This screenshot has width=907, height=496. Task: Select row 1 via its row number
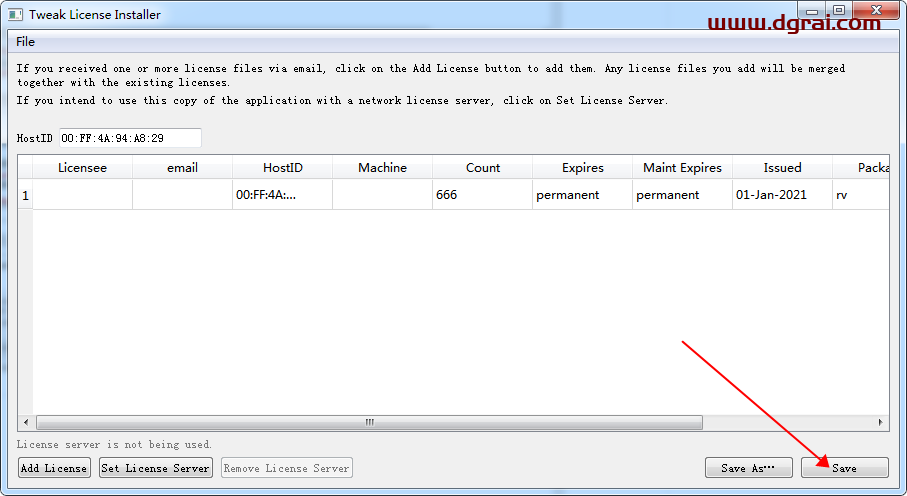coord(25,195)
